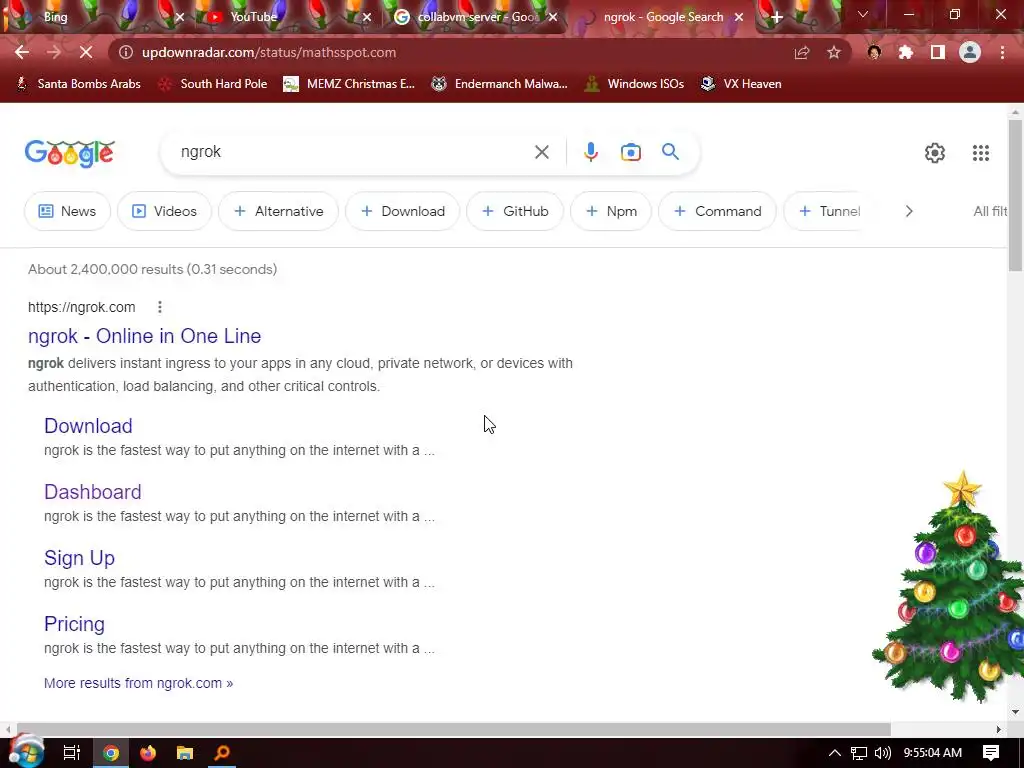Close the ngrok Google Search tab
The height and width of the screenshot is (768, 1024).
[x=739, y=18]
